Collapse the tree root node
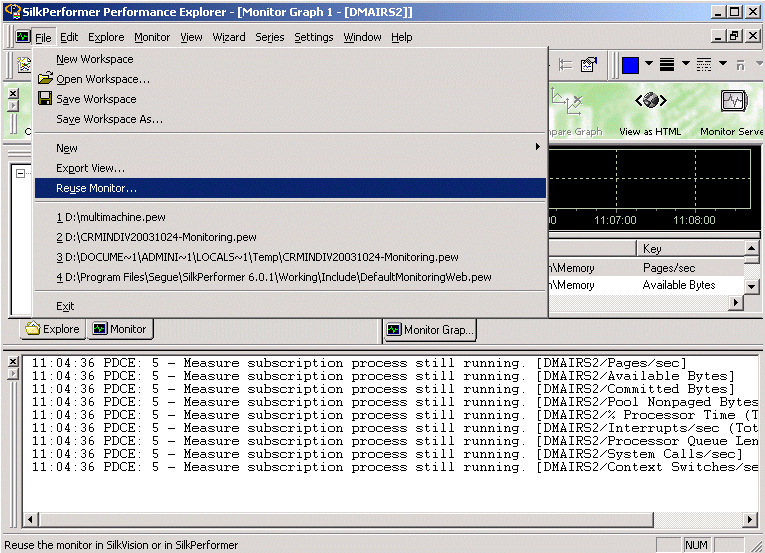The height and width of the screenshot is (553, 765). (20, 173)
